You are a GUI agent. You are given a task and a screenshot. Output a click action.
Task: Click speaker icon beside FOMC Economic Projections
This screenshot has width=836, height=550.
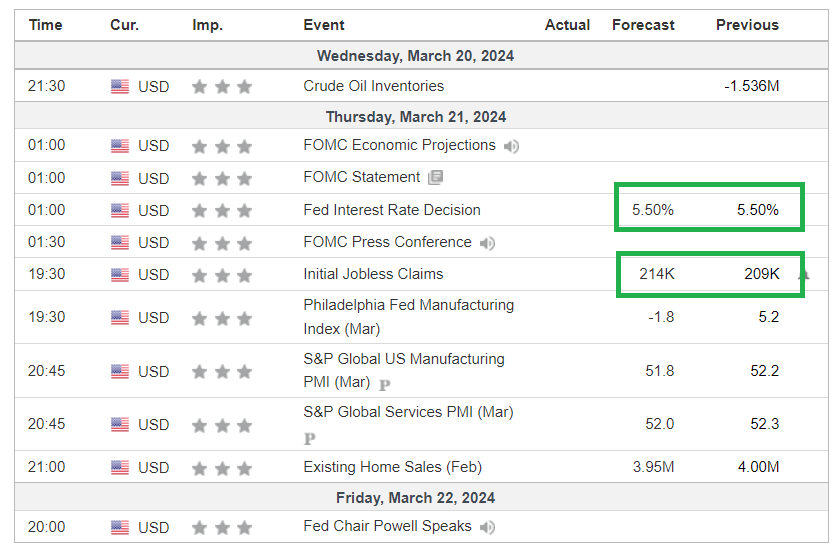(511, 146)
